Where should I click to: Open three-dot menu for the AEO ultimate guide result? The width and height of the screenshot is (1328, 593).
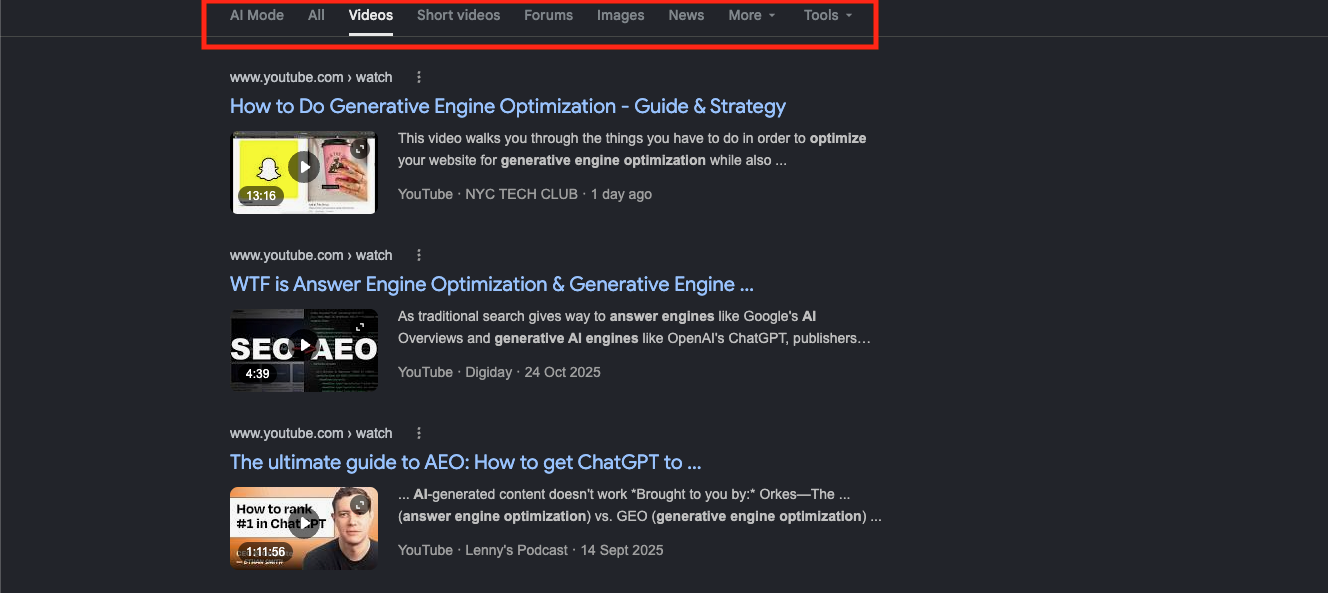pyautogui.click(x=418, y=432)
